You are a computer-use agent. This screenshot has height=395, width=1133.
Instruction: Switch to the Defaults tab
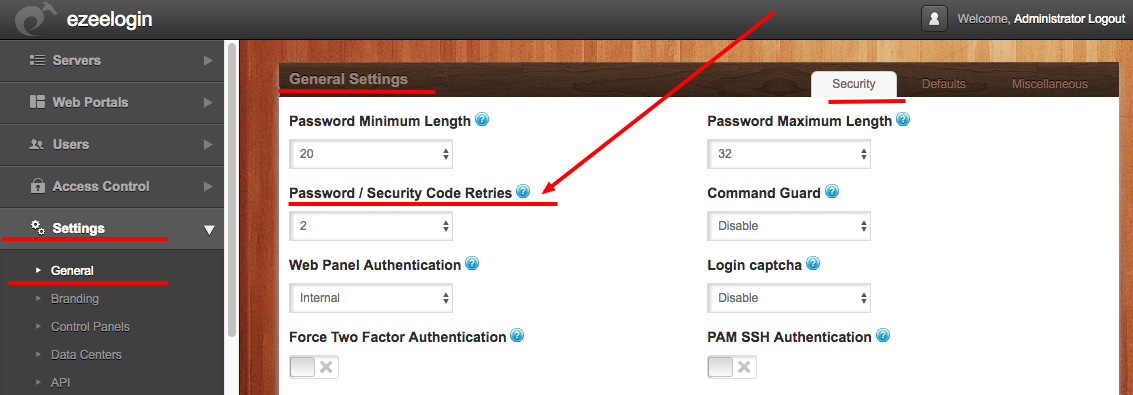944,84
